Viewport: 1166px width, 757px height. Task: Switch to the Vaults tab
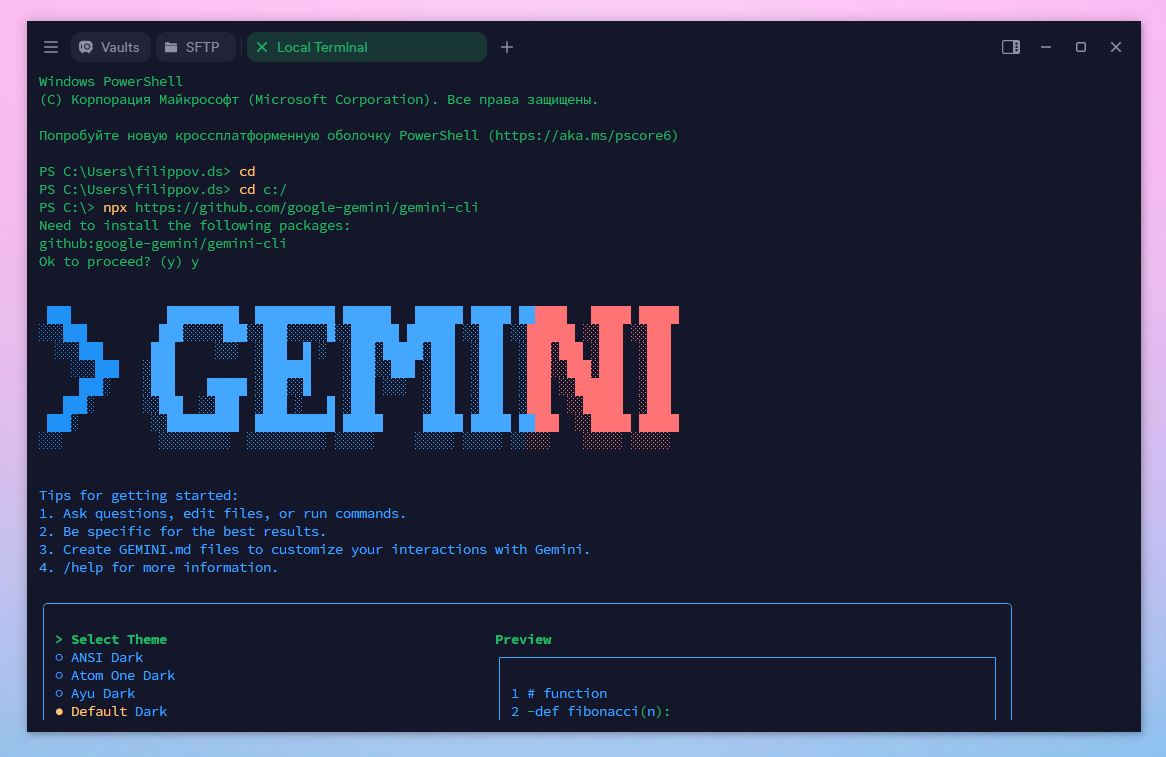(111, 47)
